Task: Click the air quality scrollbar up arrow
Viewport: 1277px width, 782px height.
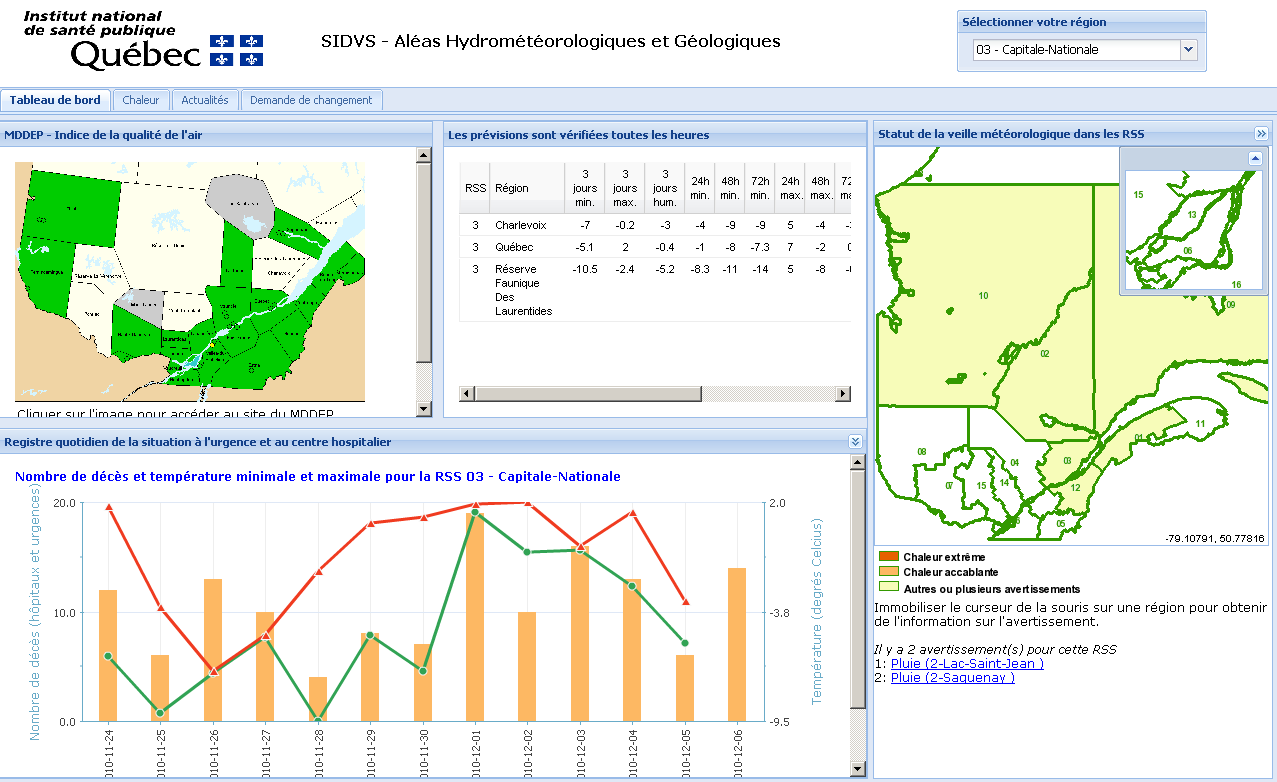Action: [x=423, y=155]
